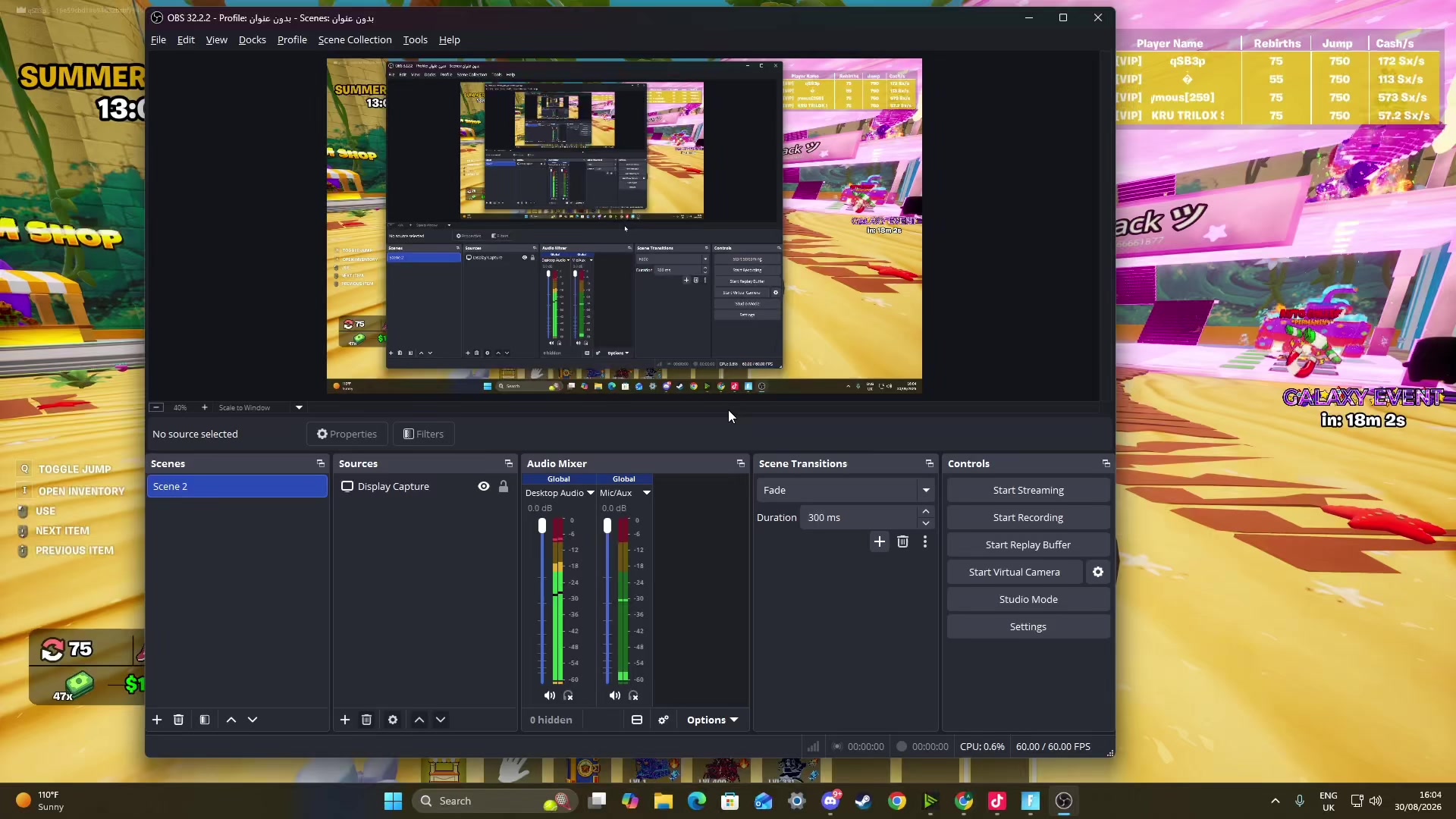Move scene down arrow in Scenes panel
The image size is (1456, 819).
253,720
